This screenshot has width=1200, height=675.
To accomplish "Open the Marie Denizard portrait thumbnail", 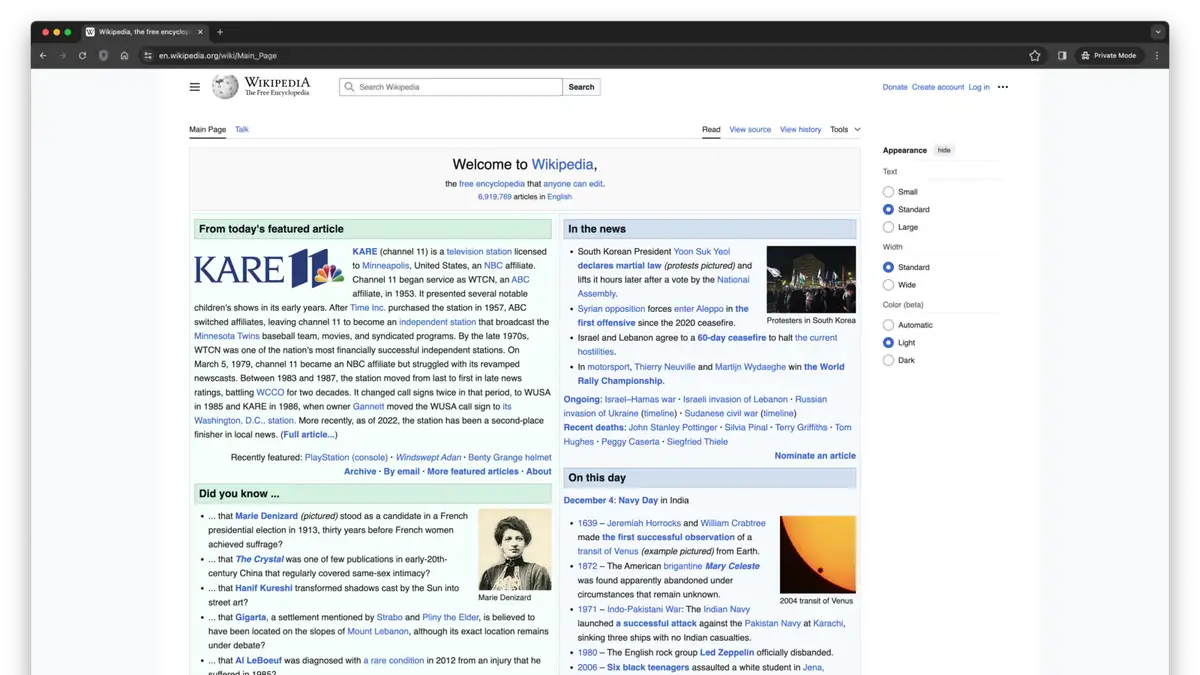I will pos(515,550).
